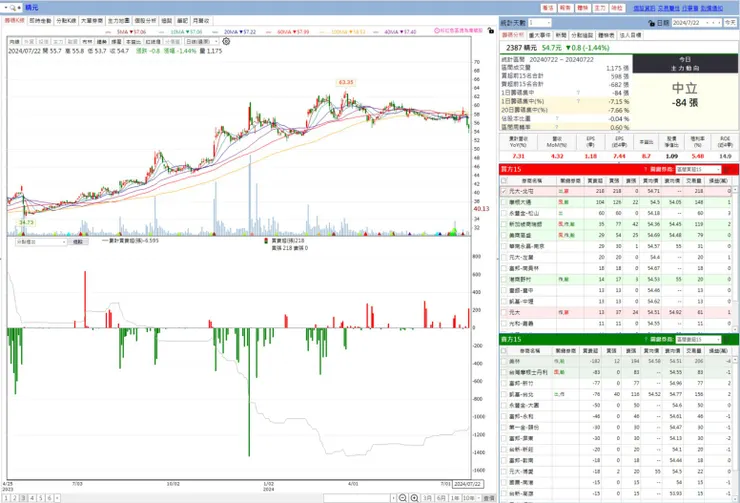Click the zoom in magnifier icon
Image resolution: width=740 pixels, height=503 pixels.
click(x=414, y=498)
